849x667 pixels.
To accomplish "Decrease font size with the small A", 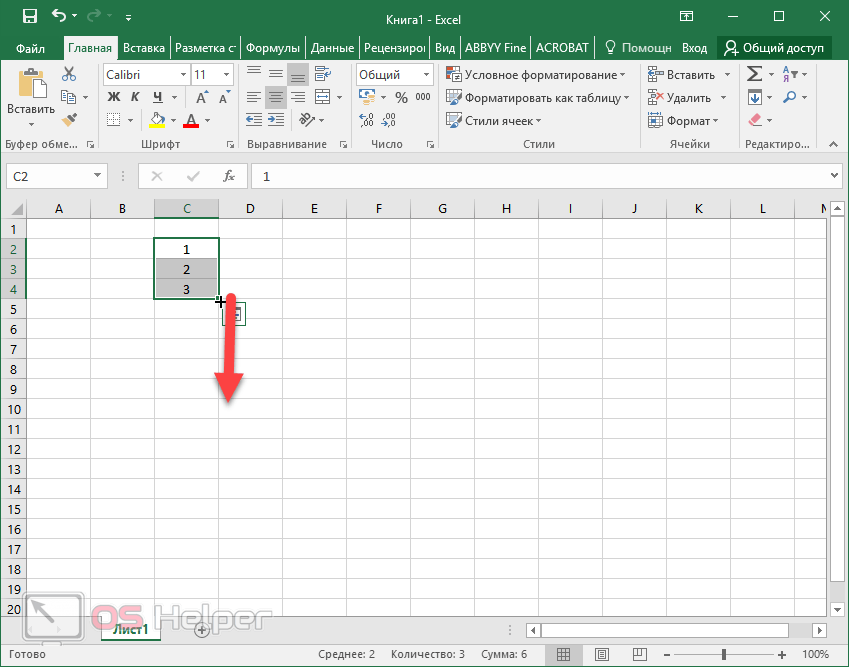I will coord(224,98).
